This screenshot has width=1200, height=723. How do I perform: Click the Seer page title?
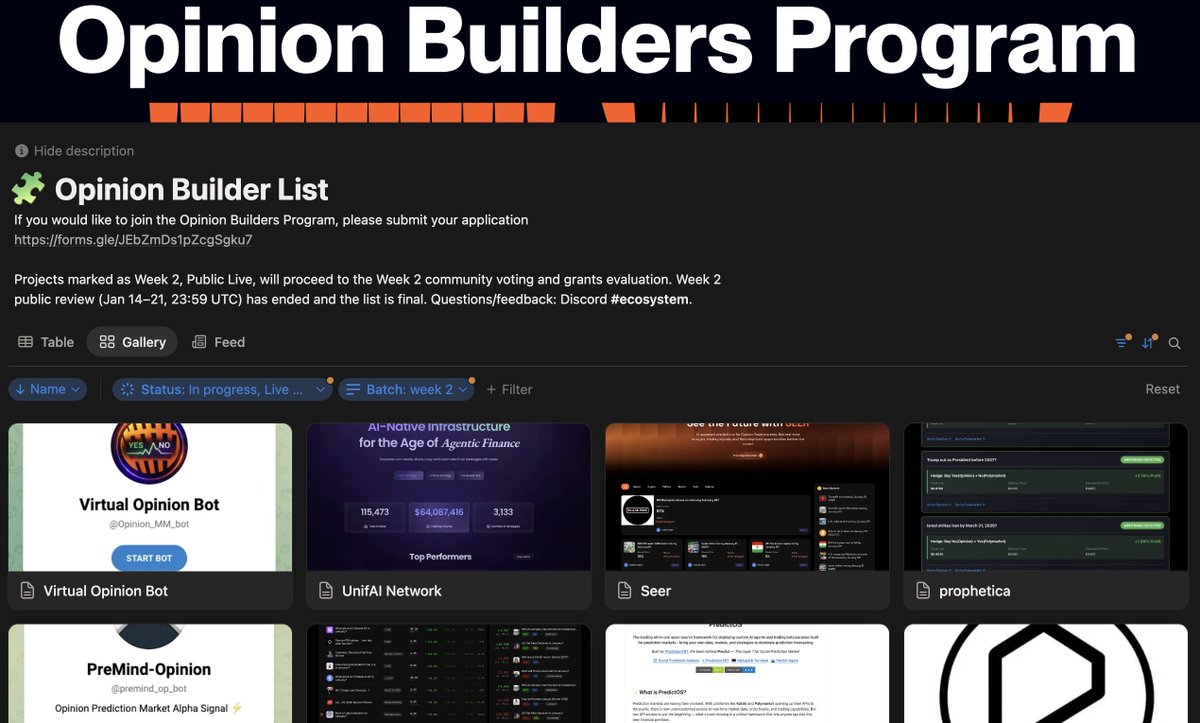pos(656,591)
